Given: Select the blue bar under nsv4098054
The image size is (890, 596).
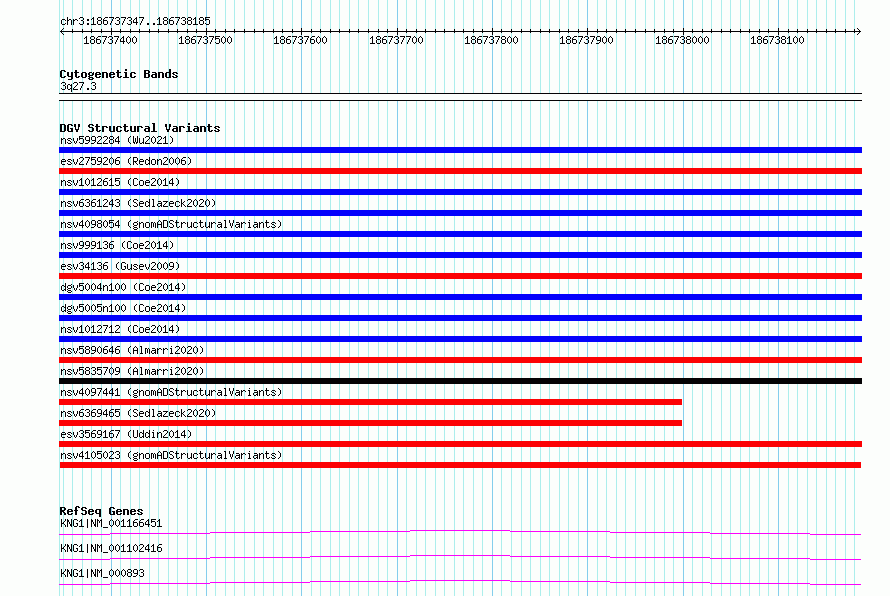Looking at the screenshot, I should [x=460, y=234].
